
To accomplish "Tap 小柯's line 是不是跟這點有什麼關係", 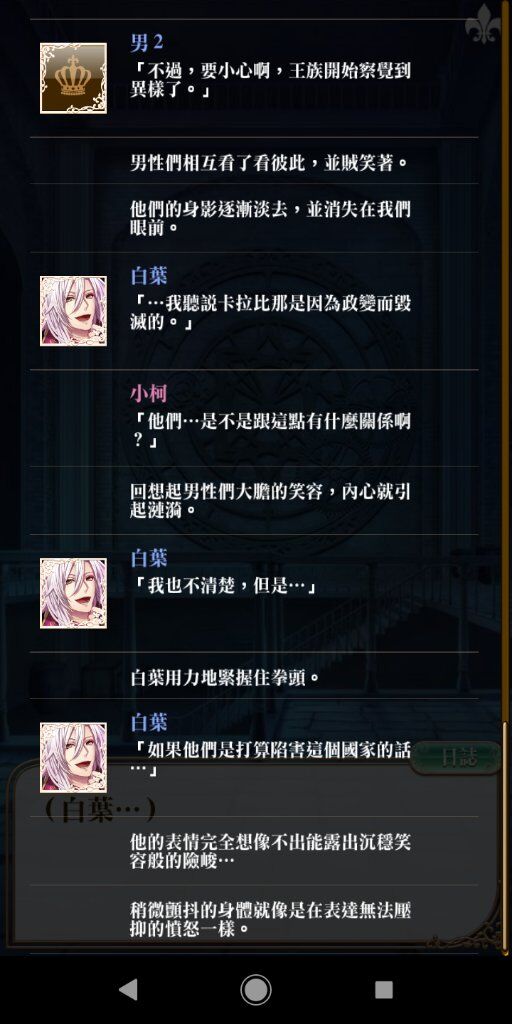I will [x=270, y=431].
